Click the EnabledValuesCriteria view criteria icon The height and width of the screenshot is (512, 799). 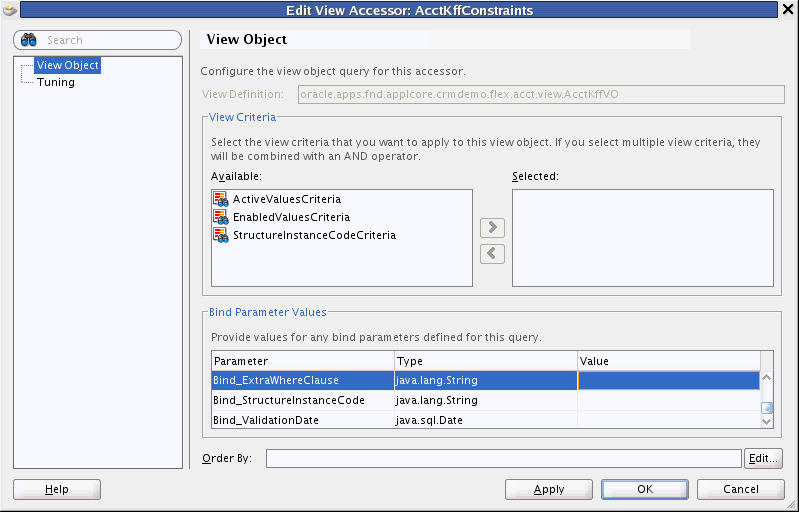tap(221, 217)
